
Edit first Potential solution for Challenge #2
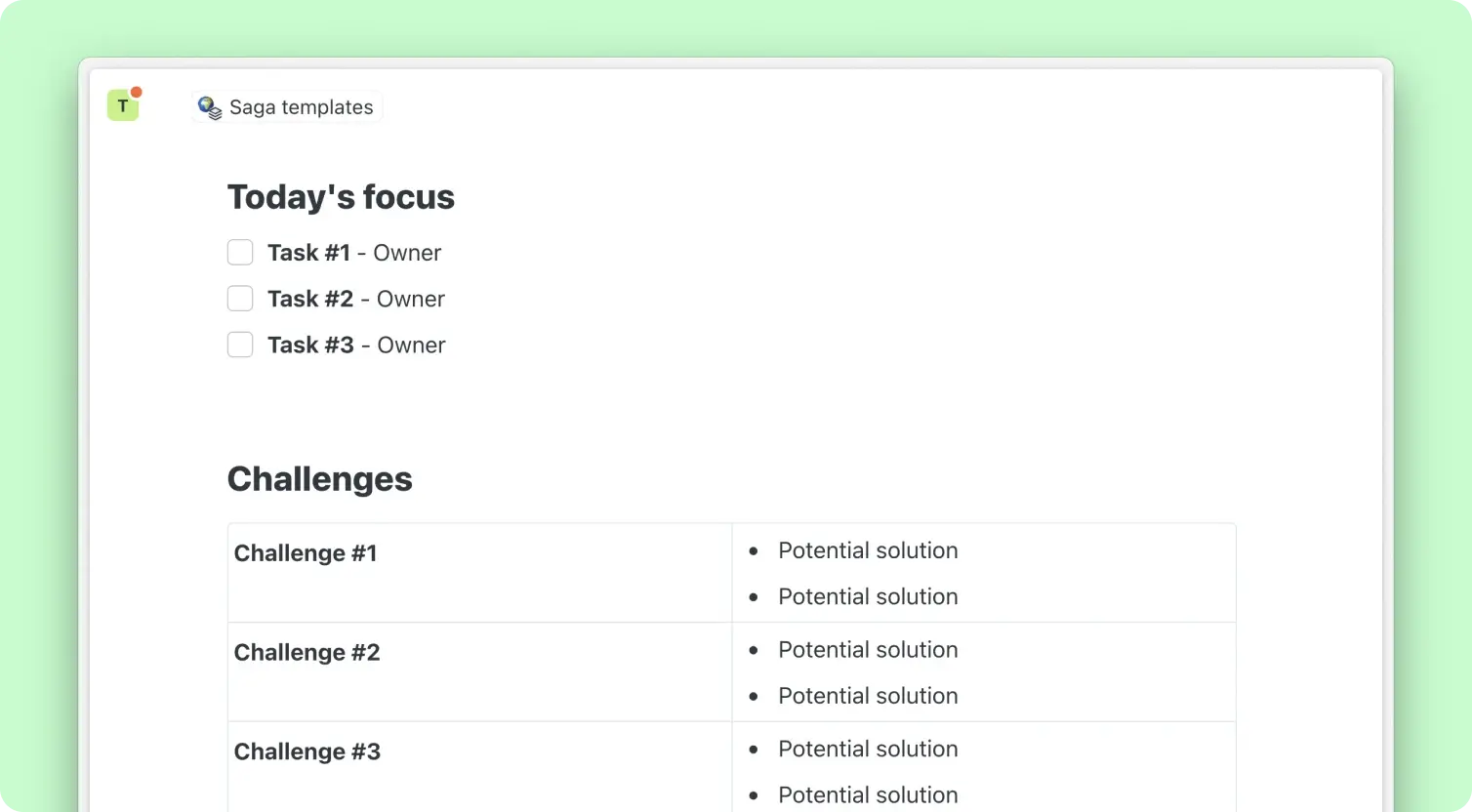[868, 650]
